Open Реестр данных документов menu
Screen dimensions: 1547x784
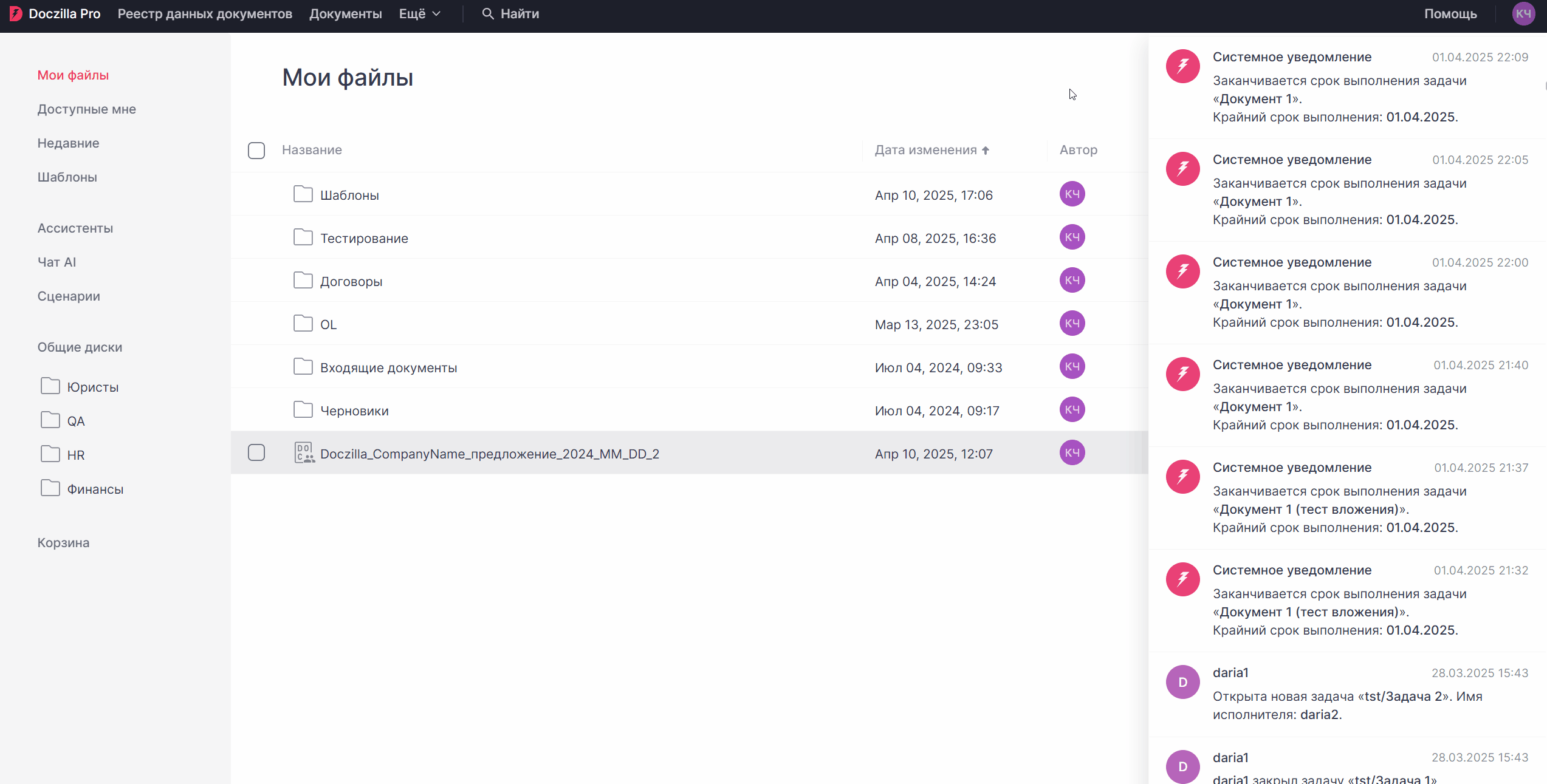tap(205, 13)
